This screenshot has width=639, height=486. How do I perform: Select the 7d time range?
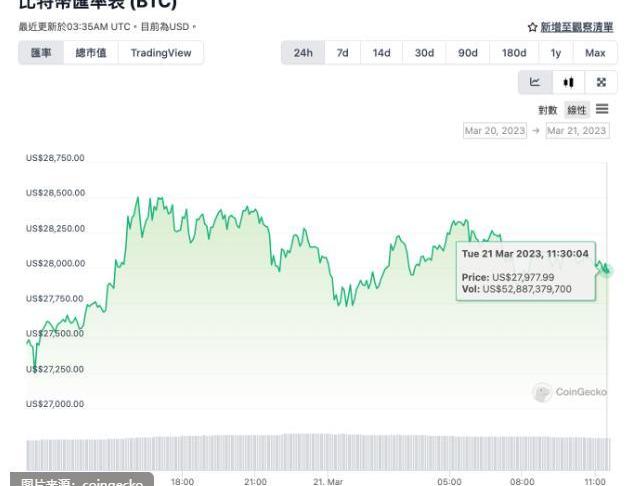pyautogui.click(x=342, y=53)
